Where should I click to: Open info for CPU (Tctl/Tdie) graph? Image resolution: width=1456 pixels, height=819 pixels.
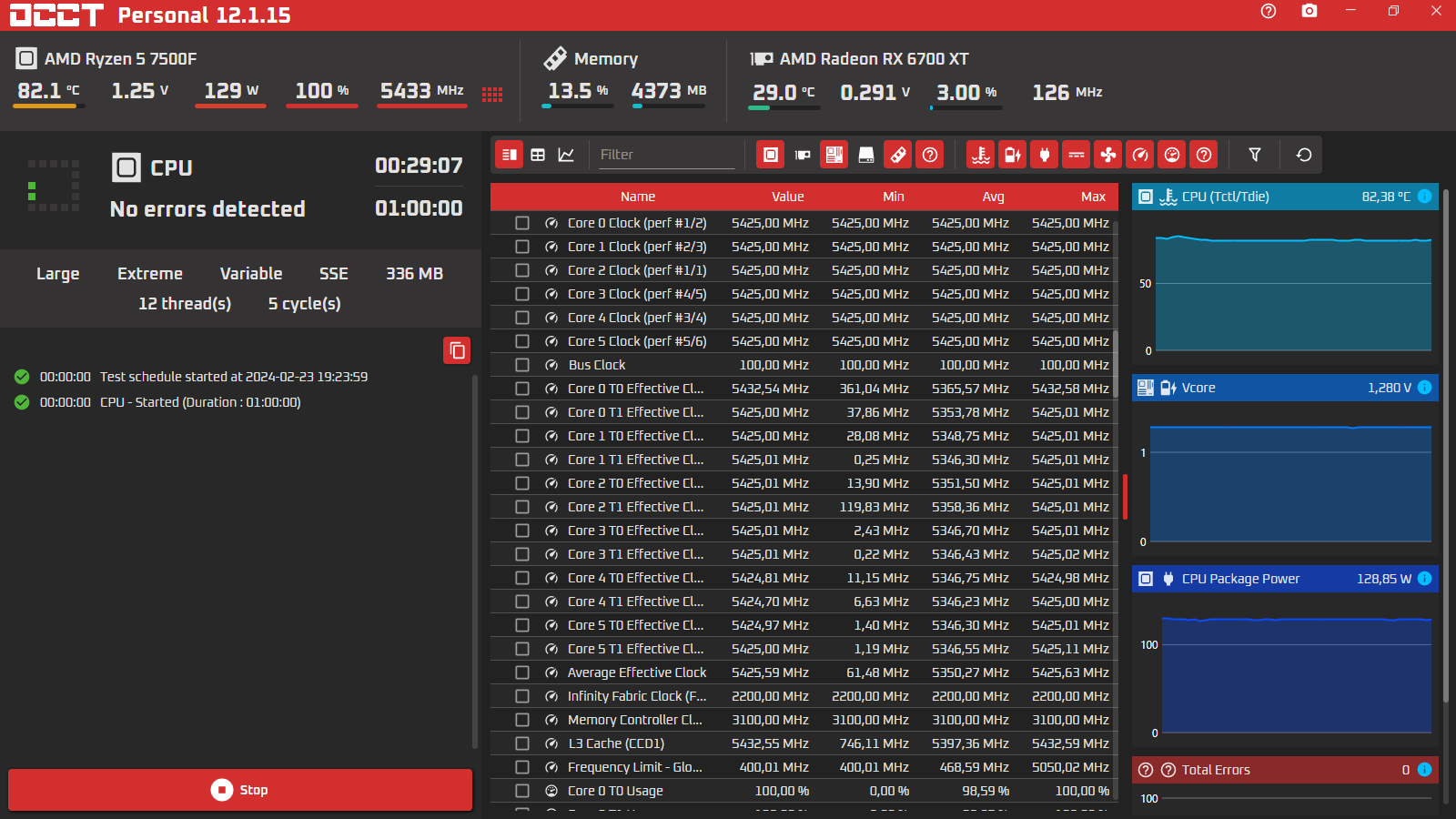(1425, 197)
